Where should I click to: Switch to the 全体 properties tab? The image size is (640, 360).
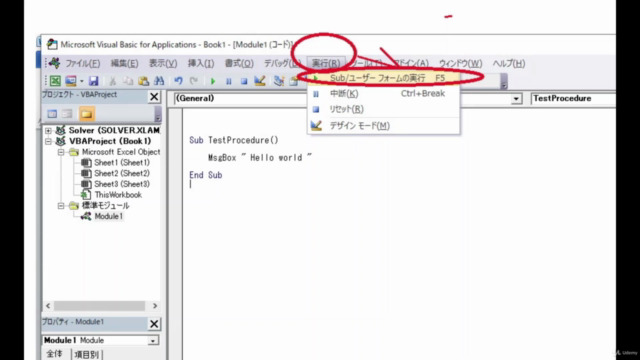[54, 354]
